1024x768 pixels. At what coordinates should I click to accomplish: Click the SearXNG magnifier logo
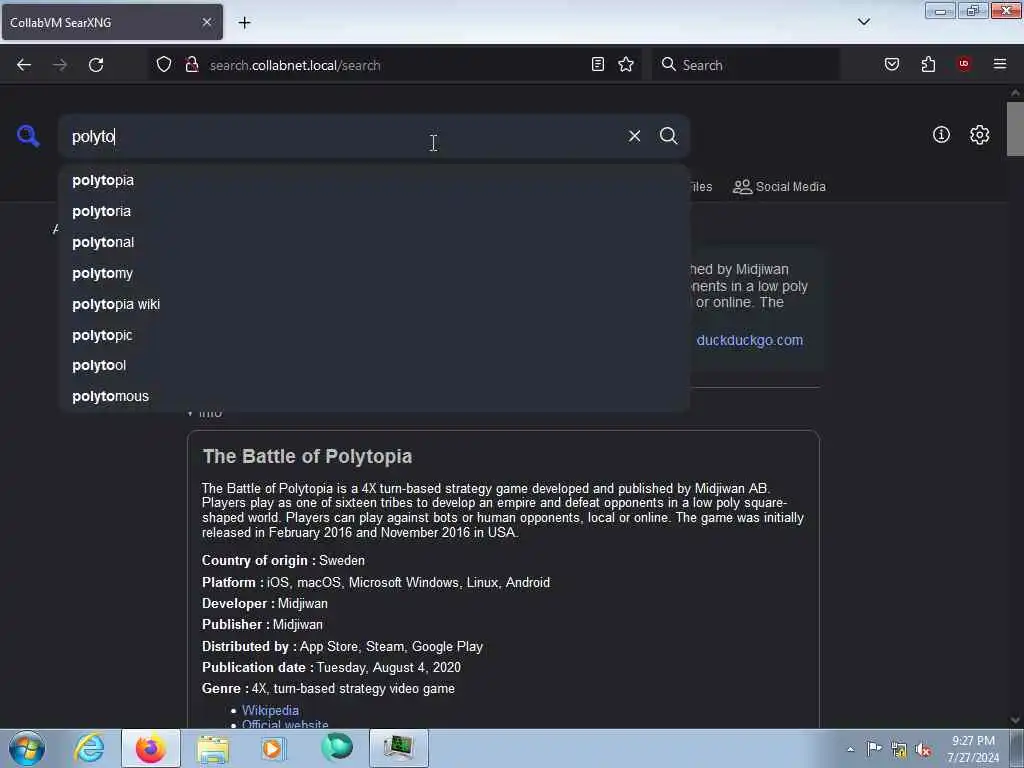coord(28,136)
